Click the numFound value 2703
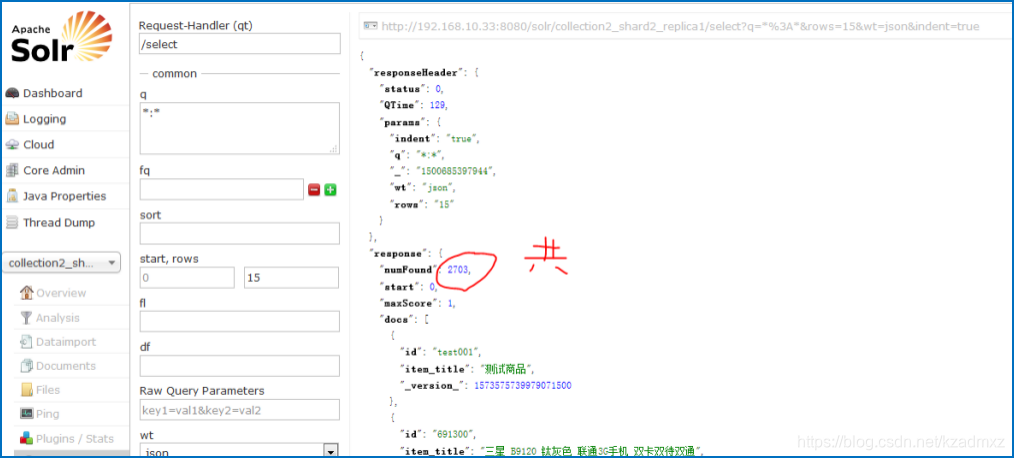The height and width of the screenshot is (460, 1014). tap(457, 269)
